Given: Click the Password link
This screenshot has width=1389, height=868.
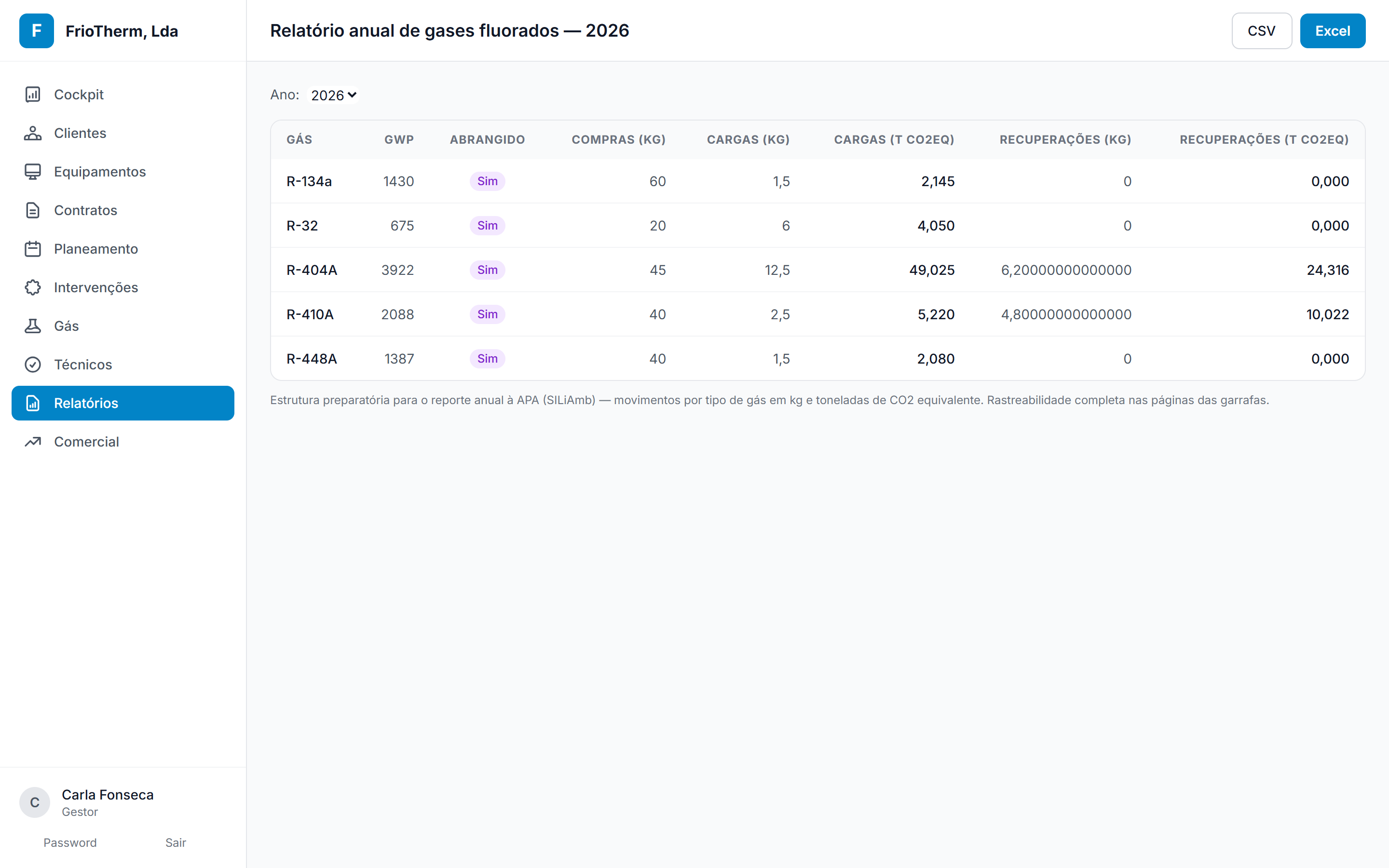Looking at the screenshot, I should [70, 842].
